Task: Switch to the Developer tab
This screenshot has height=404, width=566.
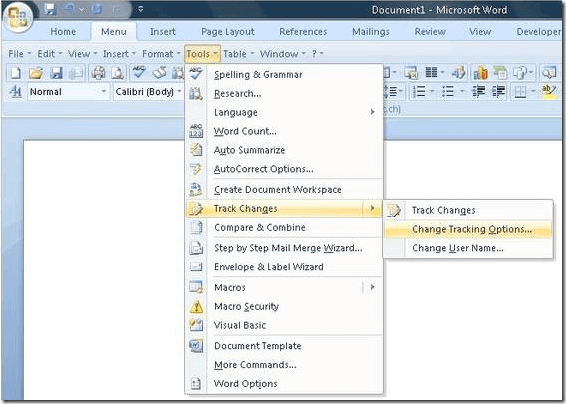Action: click(539, 32)
